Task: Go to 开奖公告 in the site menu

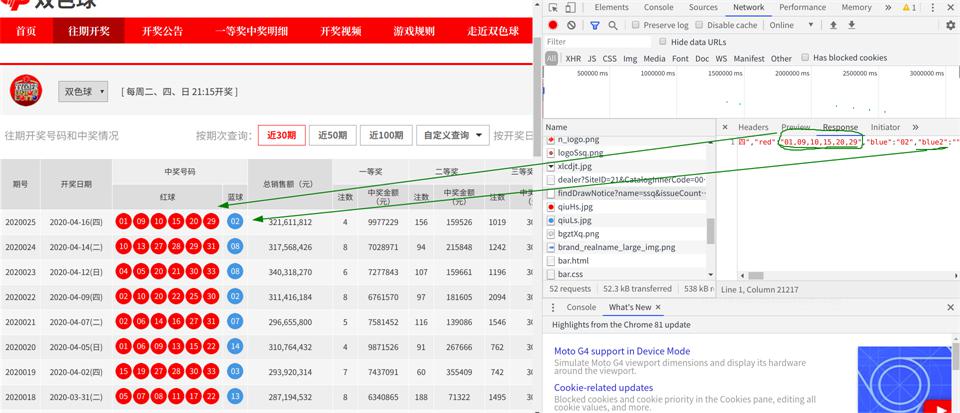Action: (162, 31)
